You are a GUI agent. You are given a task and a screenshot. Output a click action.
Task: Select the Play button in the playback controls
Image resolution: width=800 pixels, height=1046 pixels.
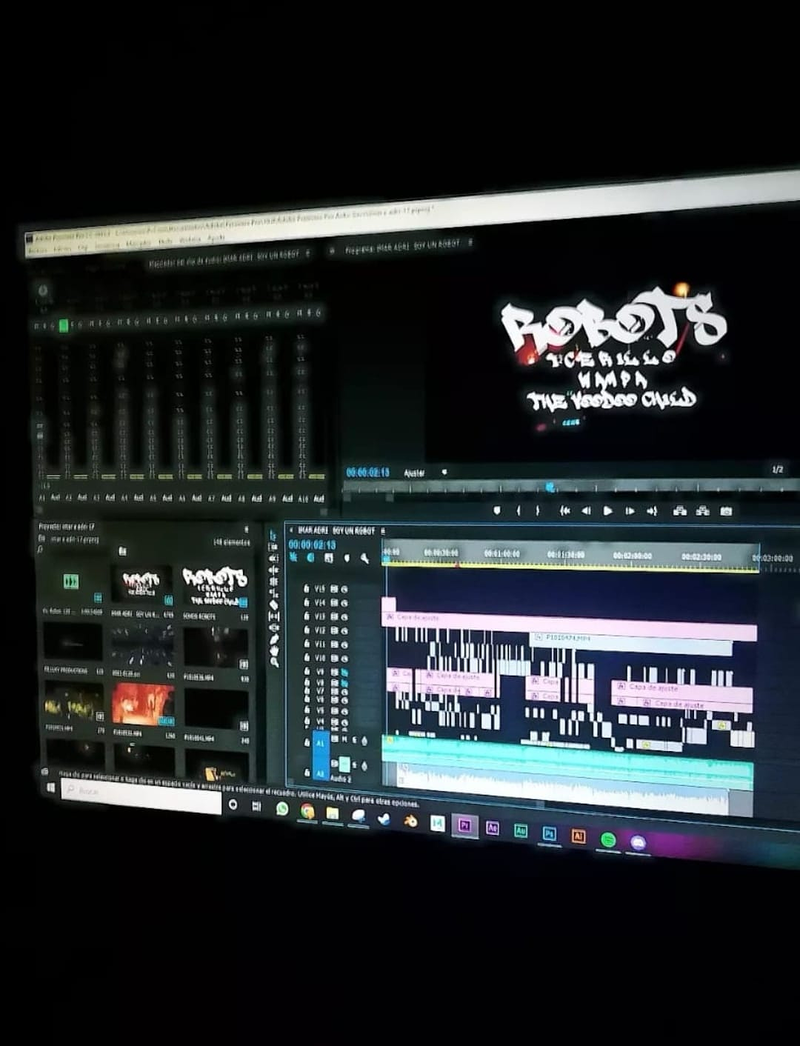pyautogui.click(x=608, y=510)
